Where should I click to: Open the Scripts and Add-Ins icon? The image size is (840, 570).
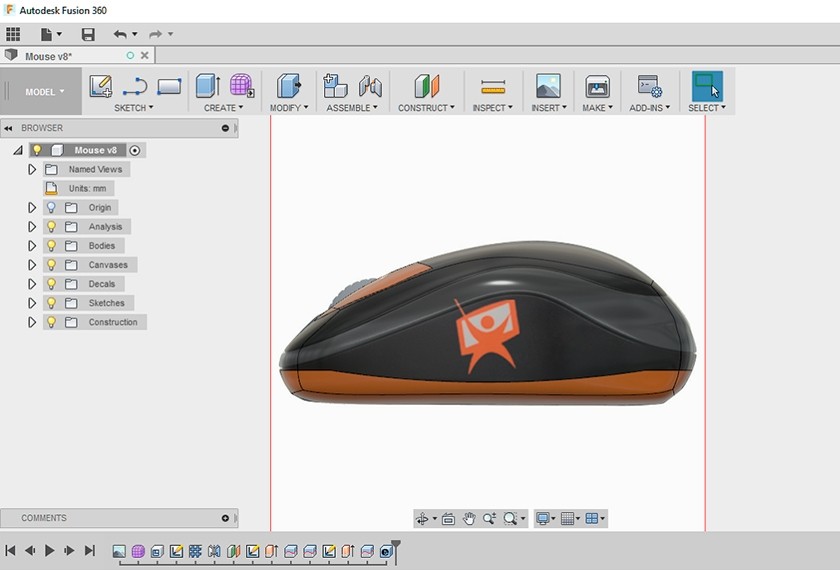coord(649,86)
